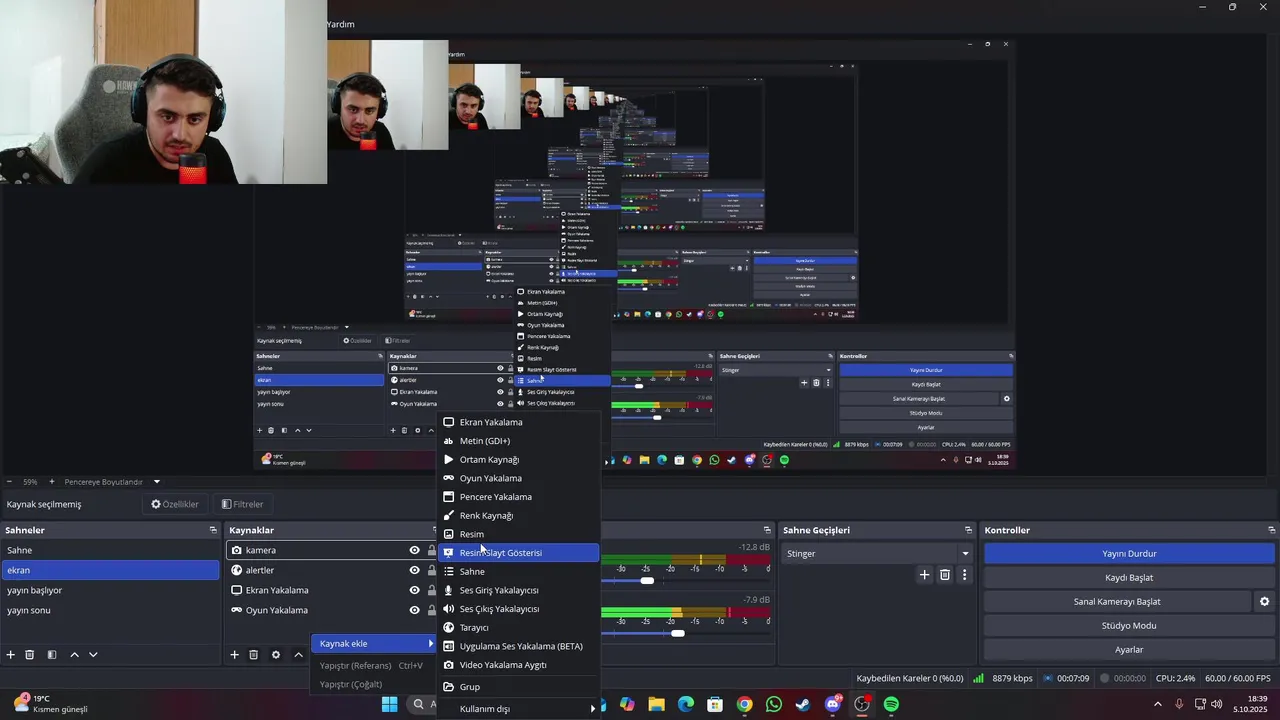Toggle lock on Ekran Yakalama source
The width and height of the screenshot is (1280, 720).
tap(432, 590)
